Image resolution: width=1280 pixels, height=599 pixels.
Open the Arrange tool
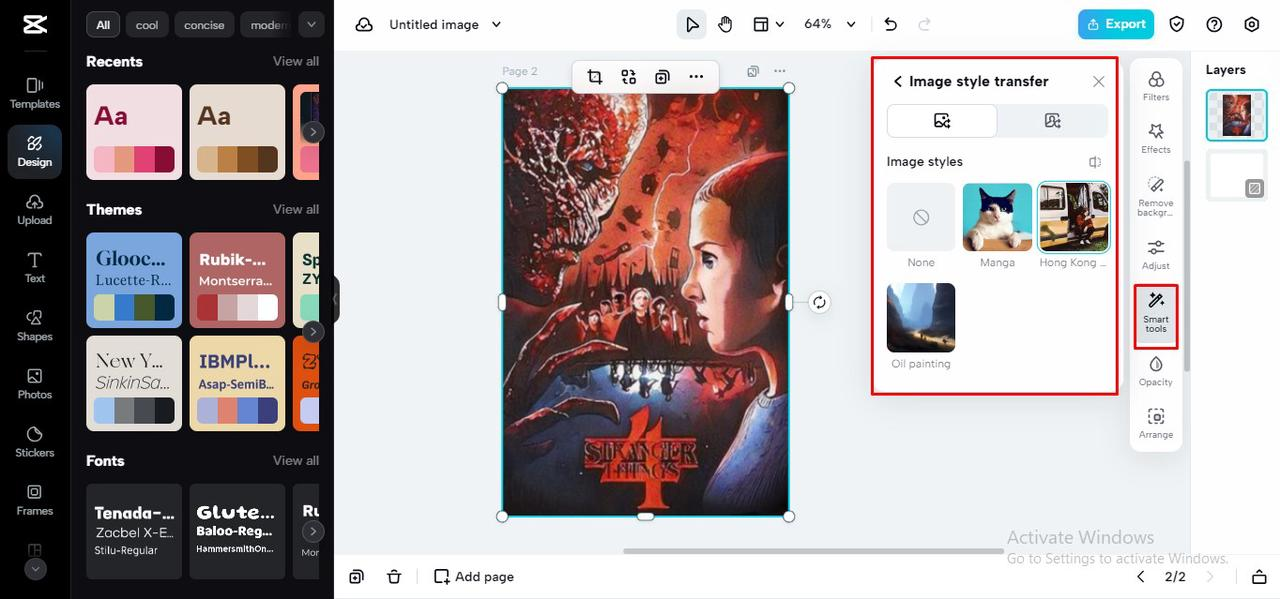coord(1156,423)
